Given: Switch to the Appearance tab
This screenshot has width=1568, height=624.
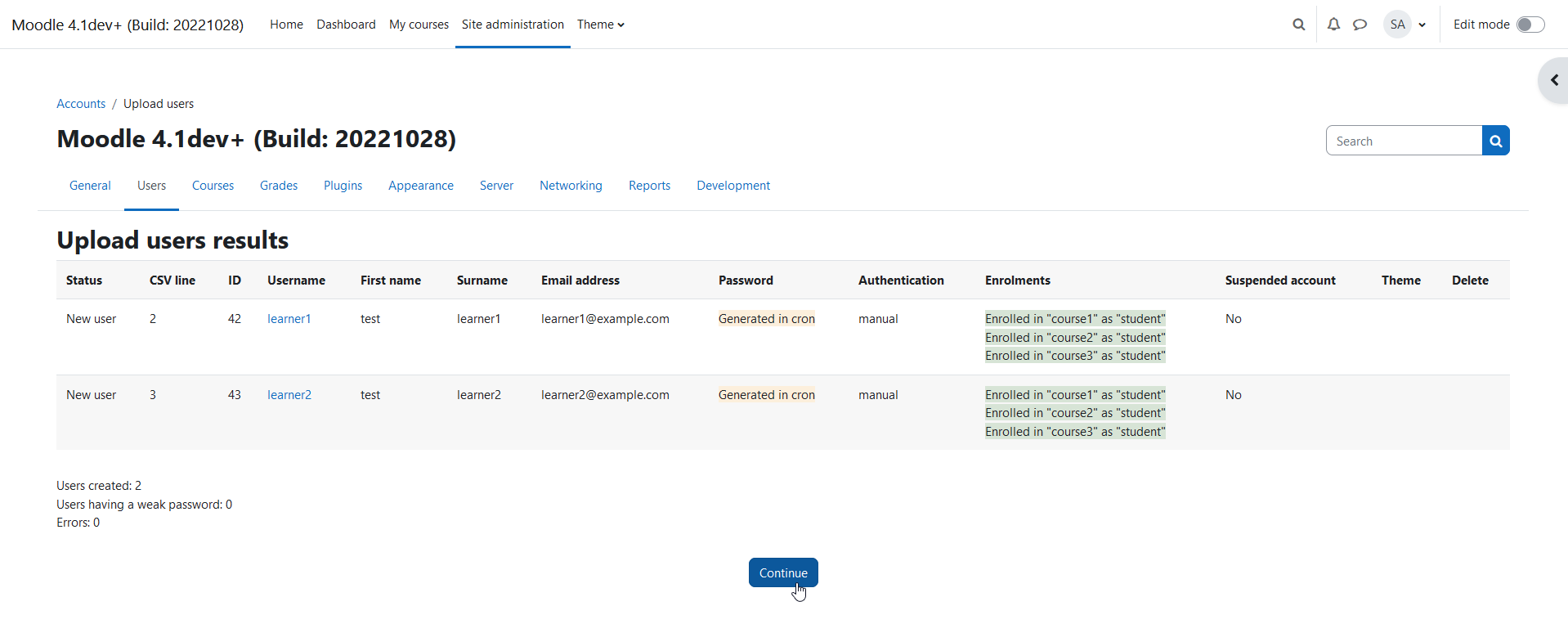Looking at the screenshot, I should point(421,186).
